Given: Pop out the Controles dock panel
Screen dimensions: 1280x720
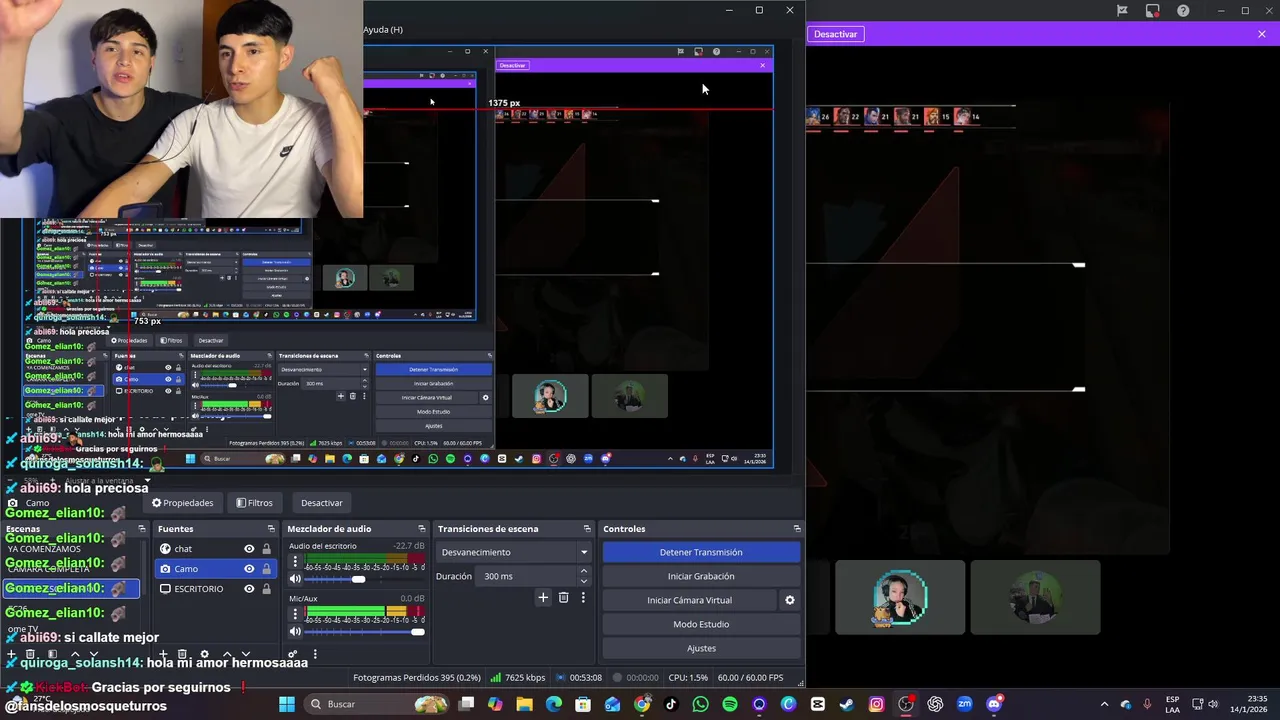Looking at the screenshot, I should [x=797, y=529].
